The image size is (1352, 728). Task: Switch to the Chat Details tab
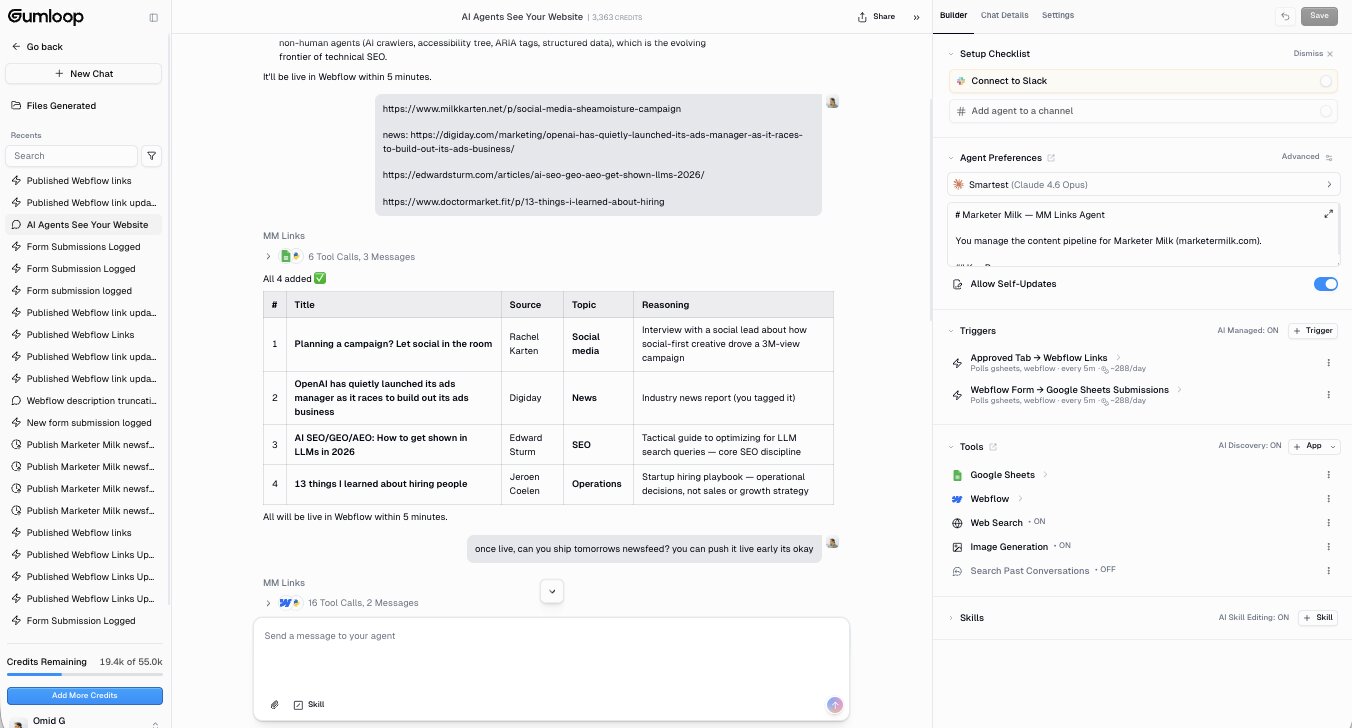point(1004,16)
